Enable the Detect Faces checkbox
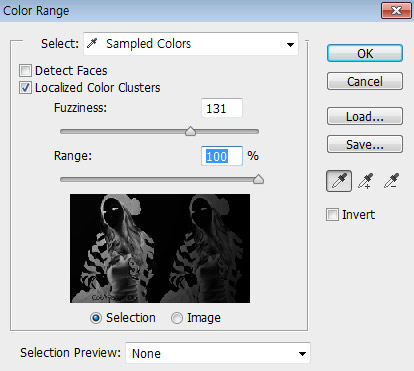This screenshot has height=371, width=414. point(25,71)
